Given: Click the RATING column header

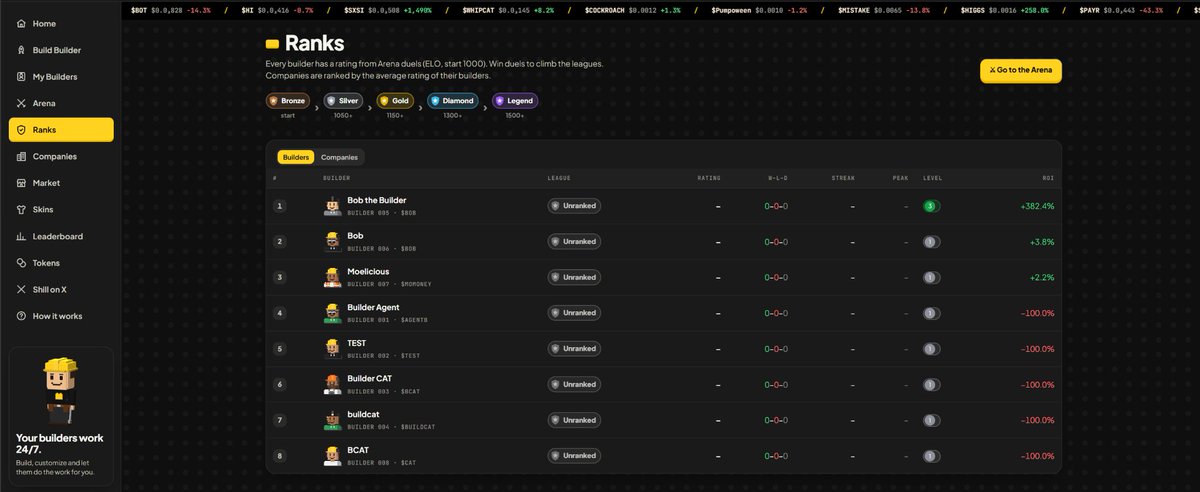Looking at the screenshot, I should coord(709,178).
